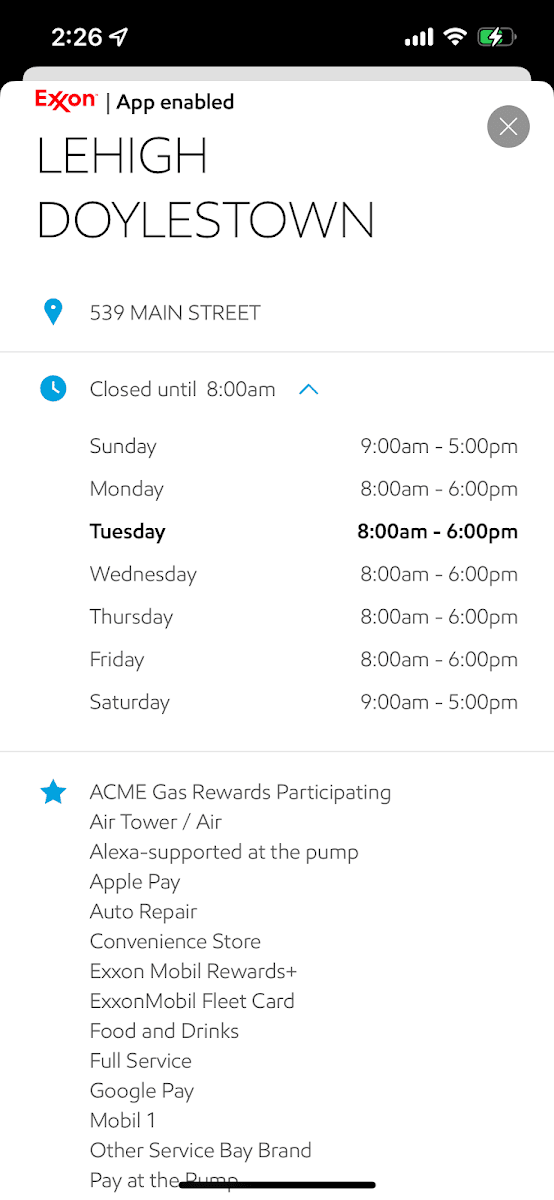Select the Sunday hours row
The image size is (554, 1200).
pyautogui.click(x=304, y=446)
